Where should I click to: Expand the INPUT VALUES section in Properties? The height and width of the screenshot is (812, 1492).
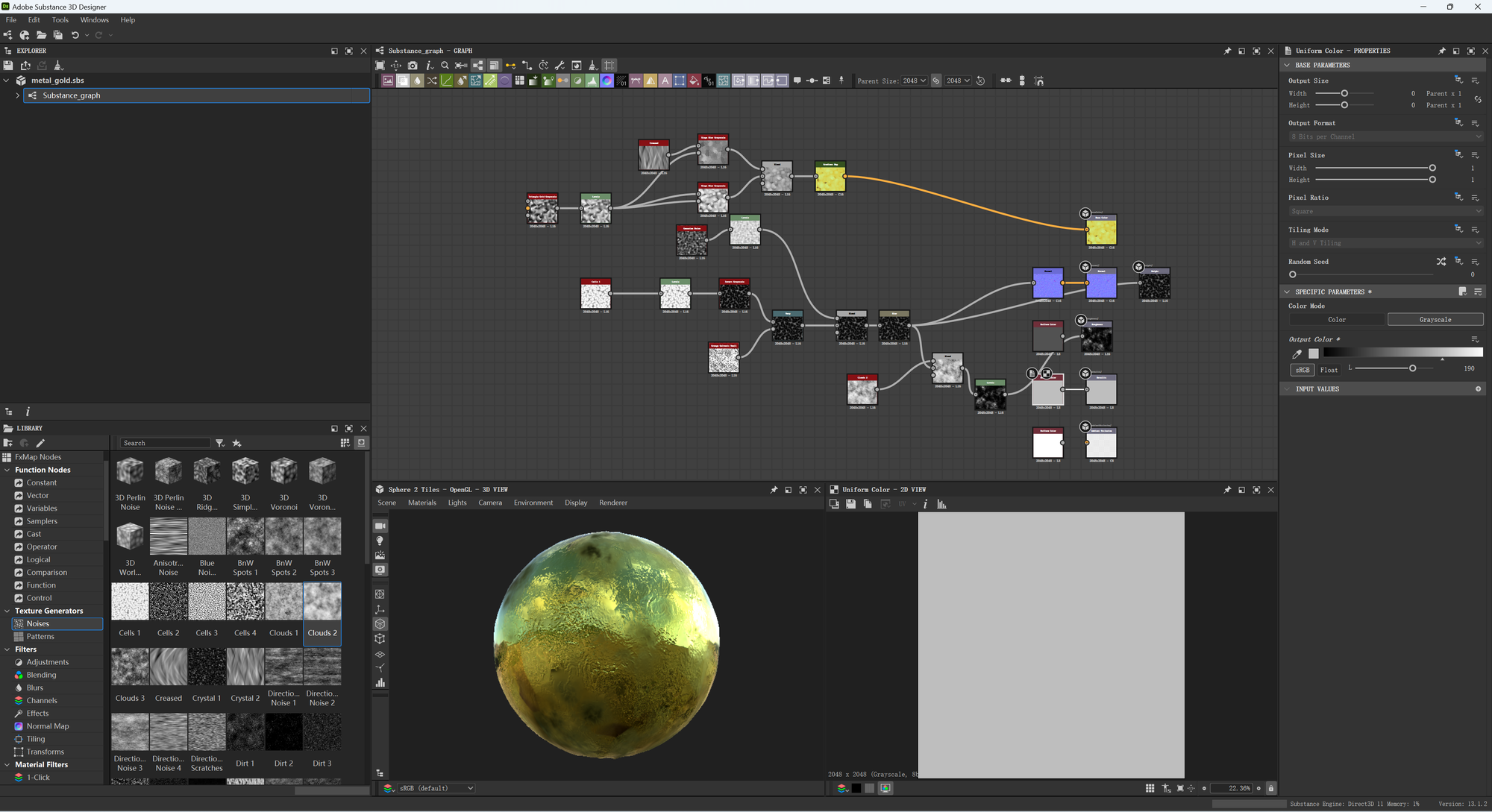[1287, 388]
